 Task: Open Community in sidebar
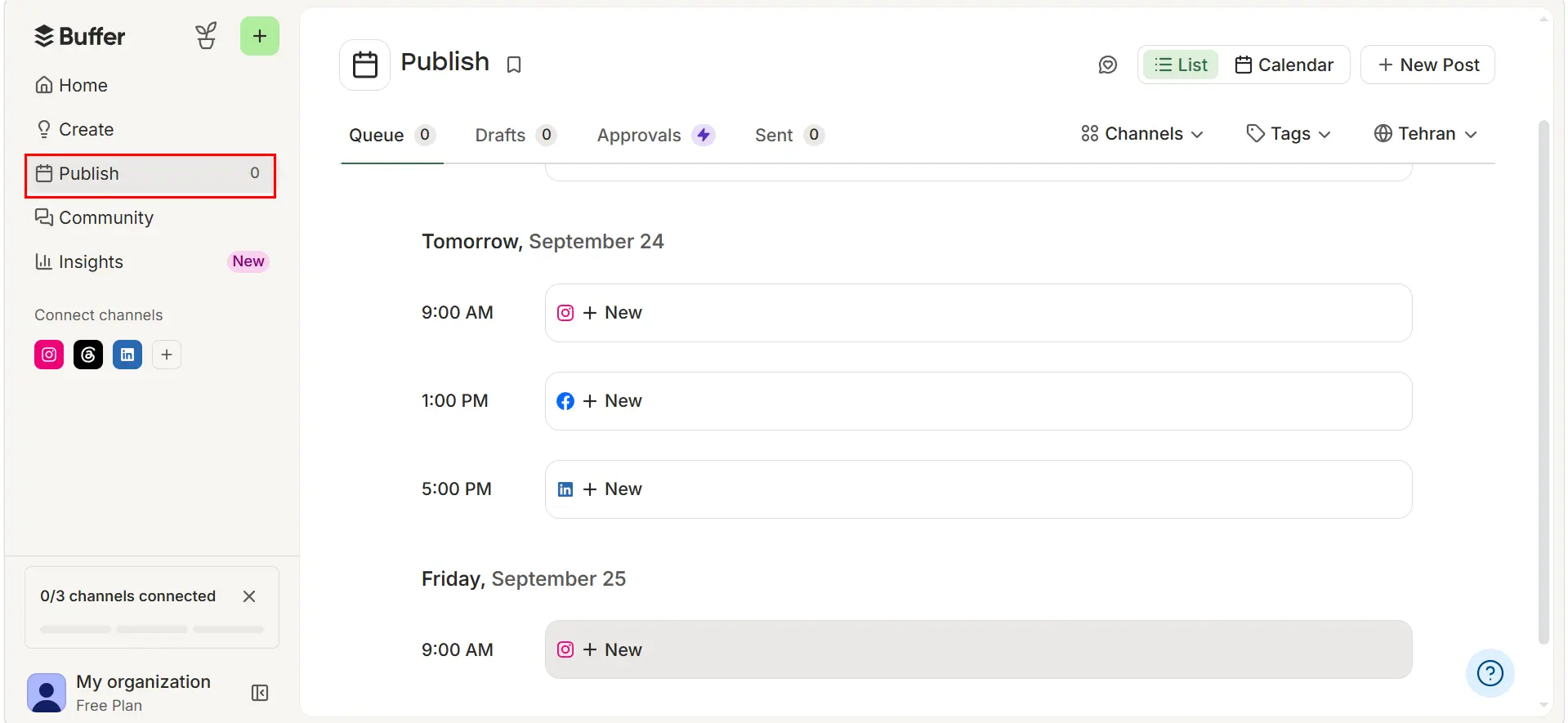coord(151,218)
